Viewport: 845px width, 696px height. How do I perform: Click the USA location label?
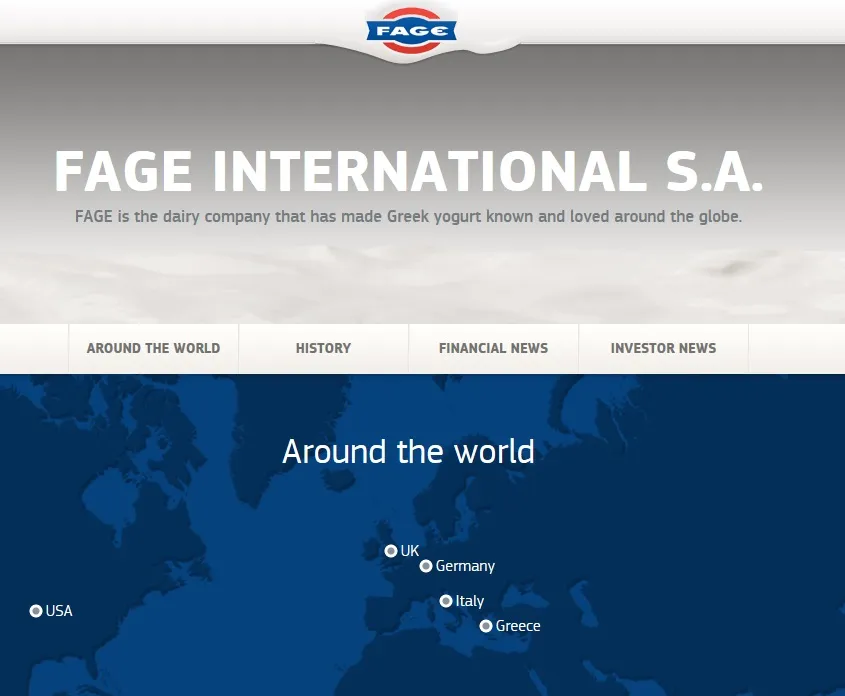pos(59,611)
